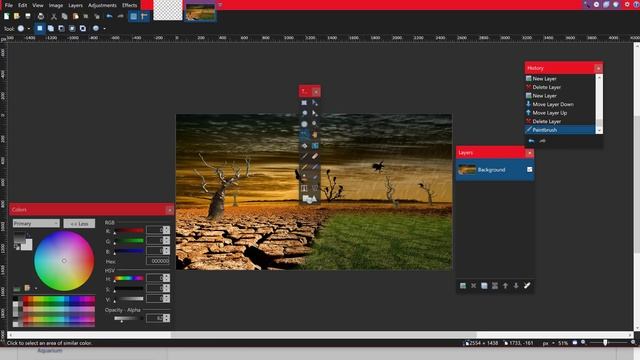Toggle rulers display

(x=144, y=16)
